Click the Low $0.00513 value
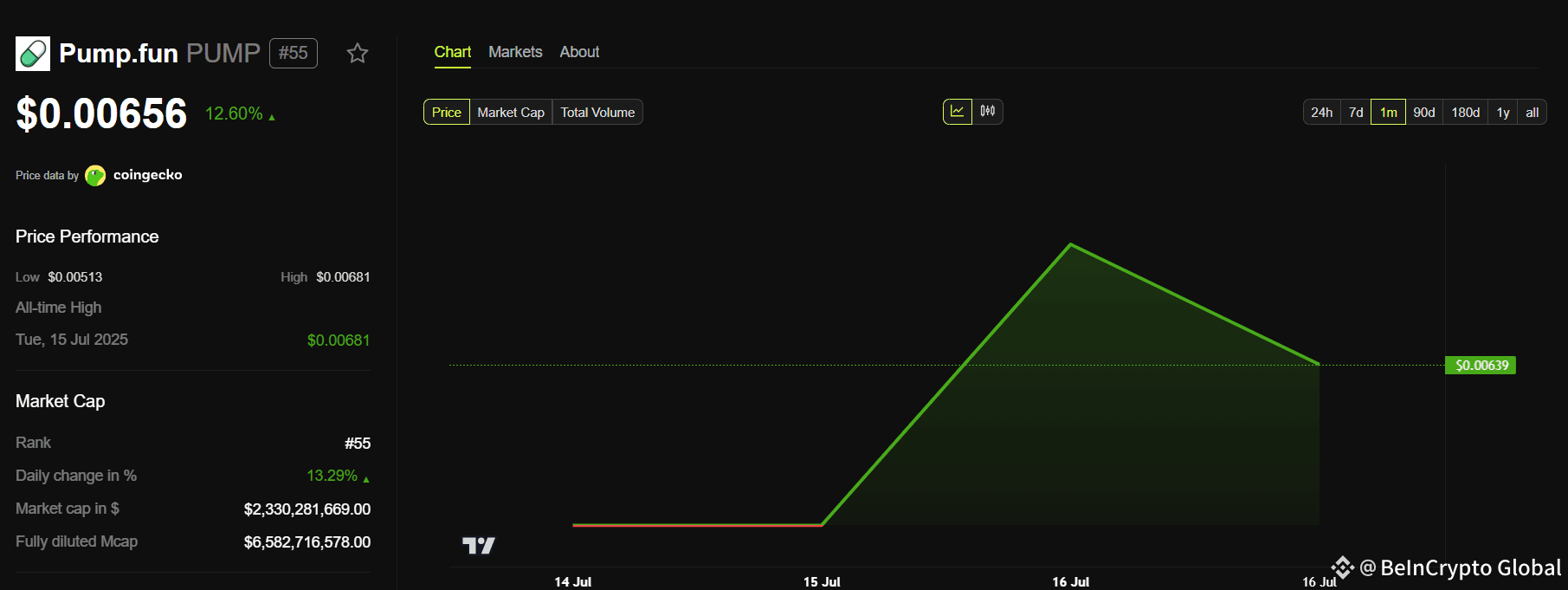The width and height of the screenshot is (1568, 590). 75,277
